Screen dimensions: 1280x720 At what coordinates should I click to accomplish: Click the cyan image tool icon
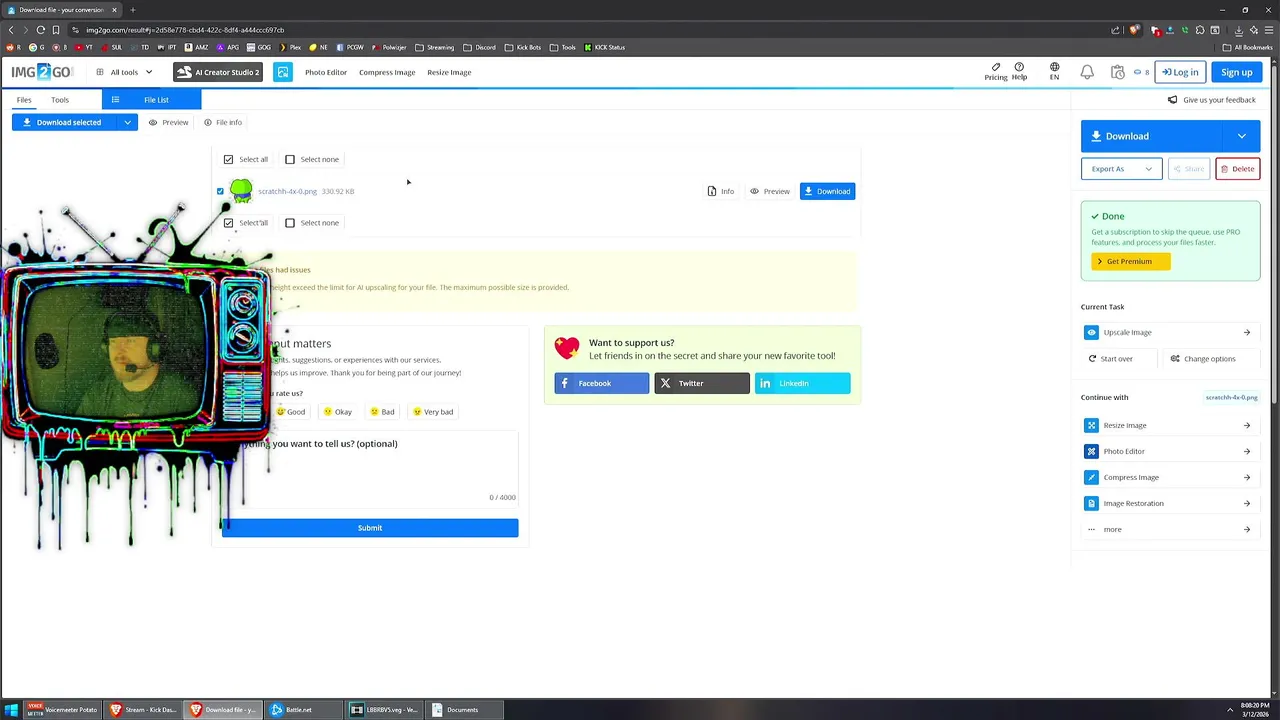coord(283,72)
